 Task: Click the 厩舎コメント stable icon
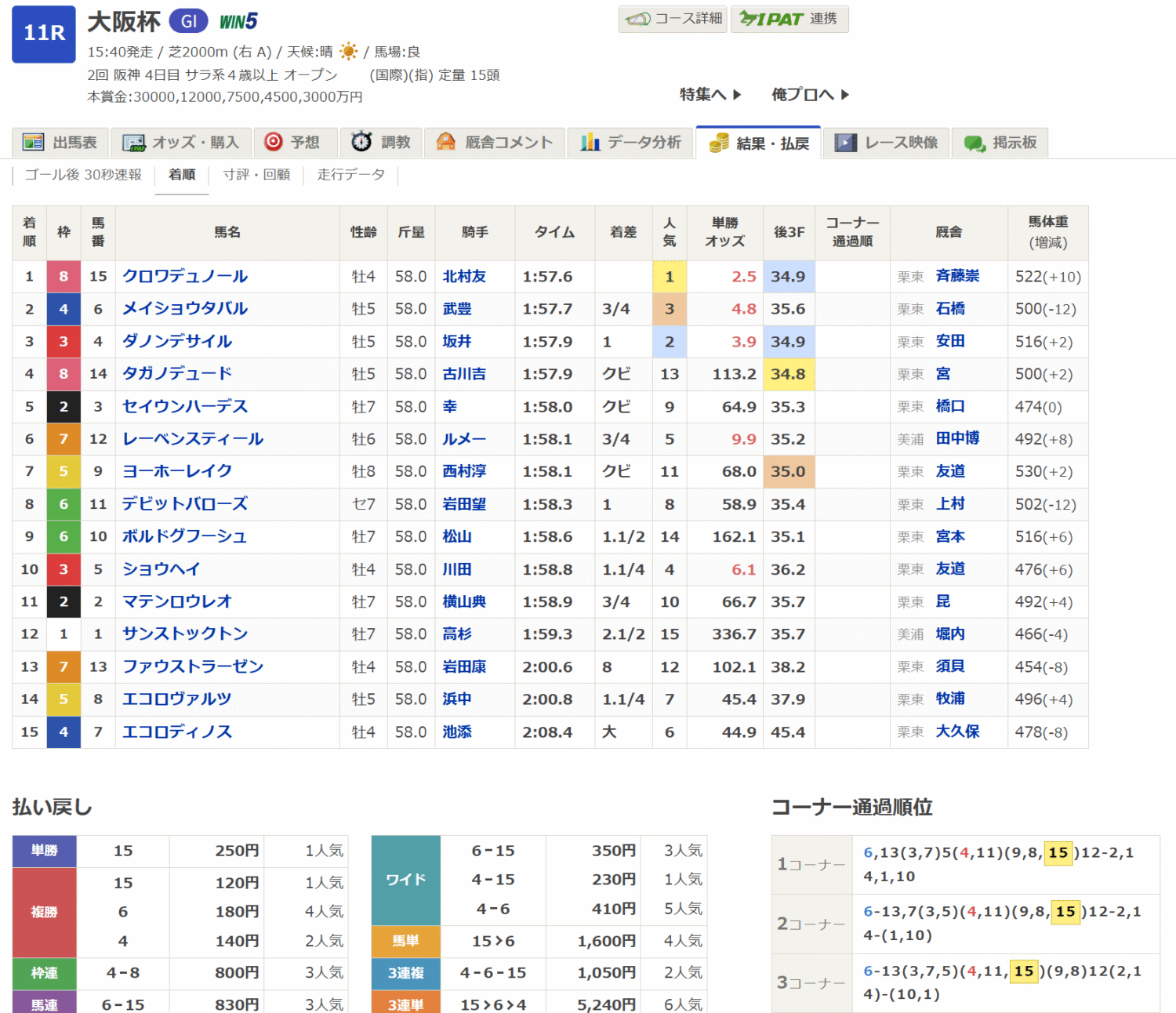click(x=446, y=142)
